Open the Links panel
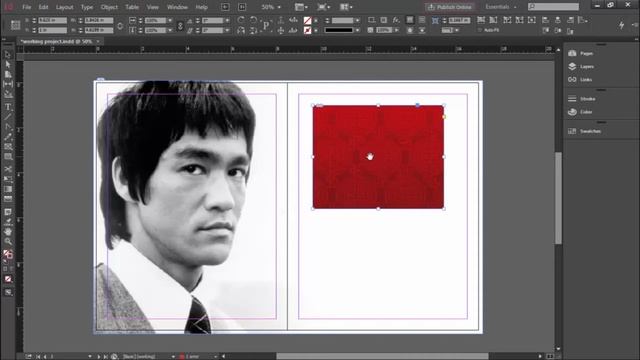This screenshot has height=360, width=640. pyautogui.click(x=580, y=80)
